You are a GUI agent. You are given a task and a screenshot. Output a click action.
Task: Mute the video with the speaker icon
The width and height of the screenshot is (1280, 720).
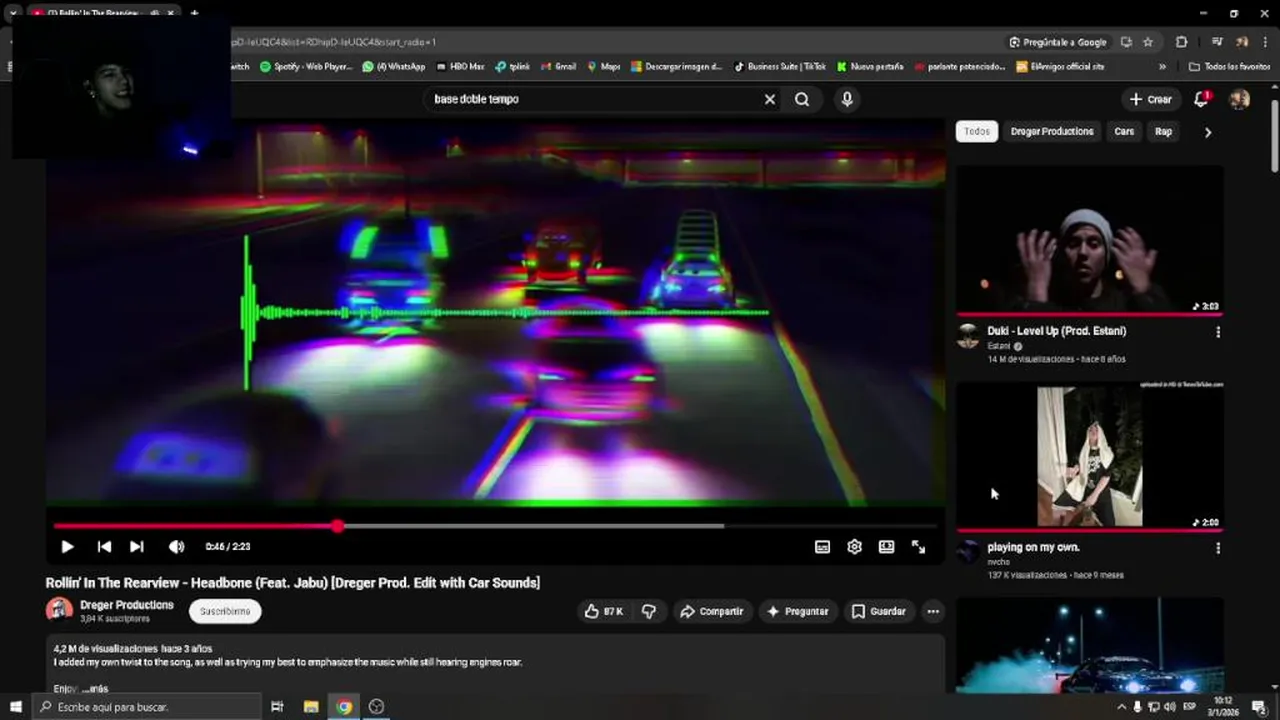coord(177,547)
